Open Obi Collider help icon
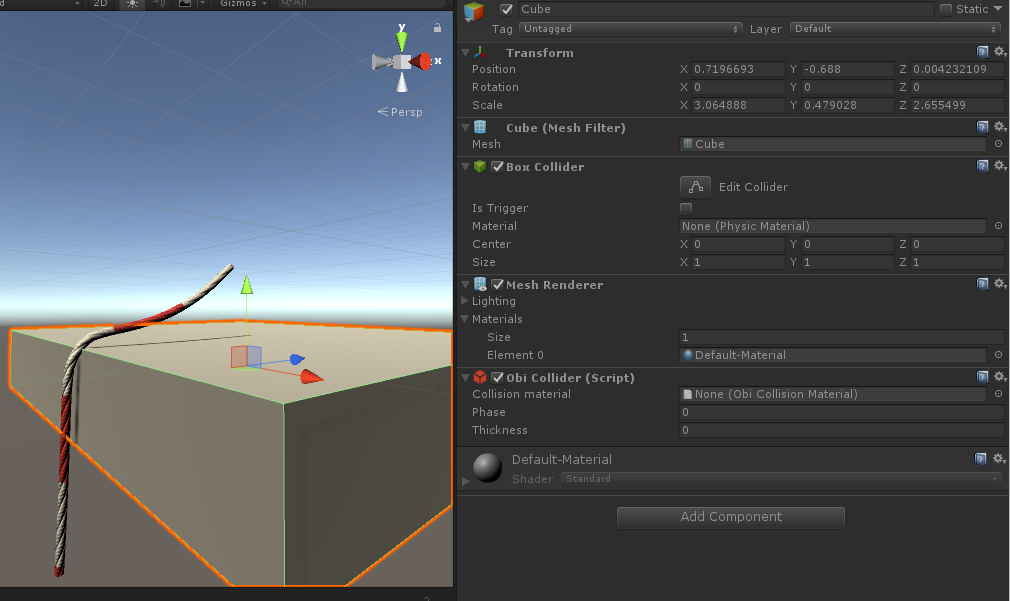The width and height of the screenshot is (1010, 601). 982,377
